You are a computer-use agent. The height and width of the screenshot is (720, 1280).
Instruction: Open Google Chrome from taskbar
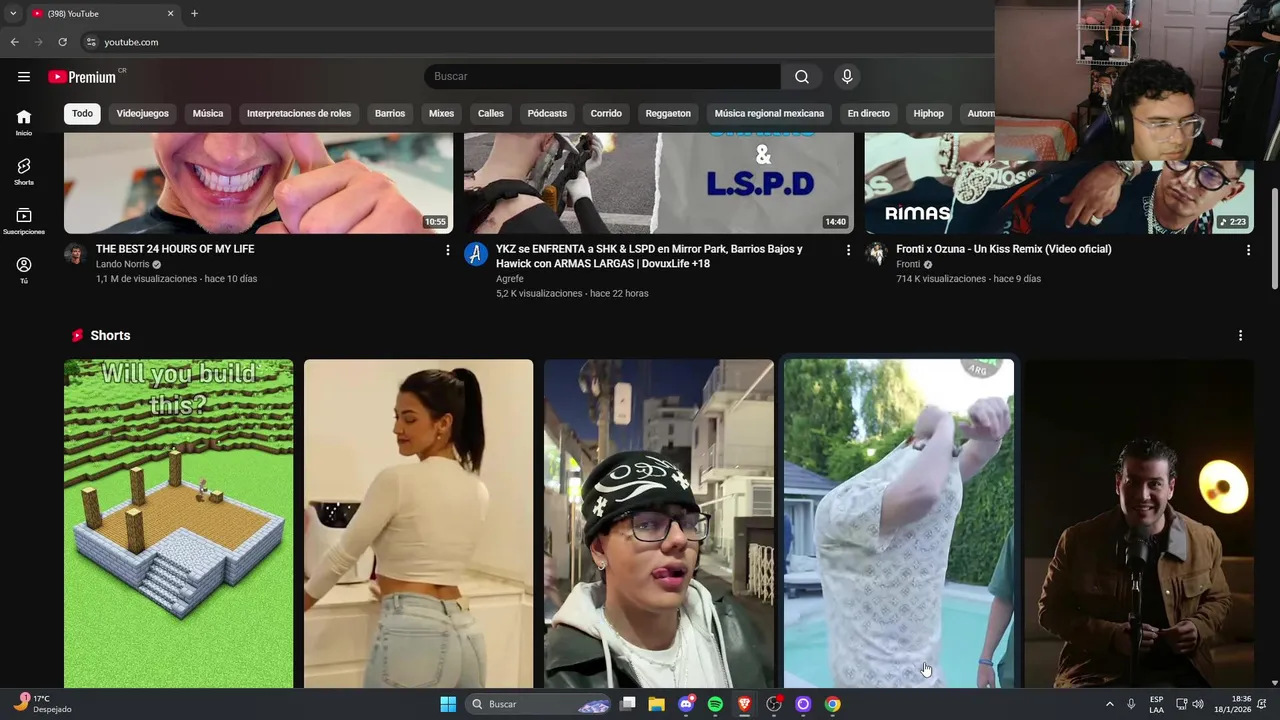832,704
